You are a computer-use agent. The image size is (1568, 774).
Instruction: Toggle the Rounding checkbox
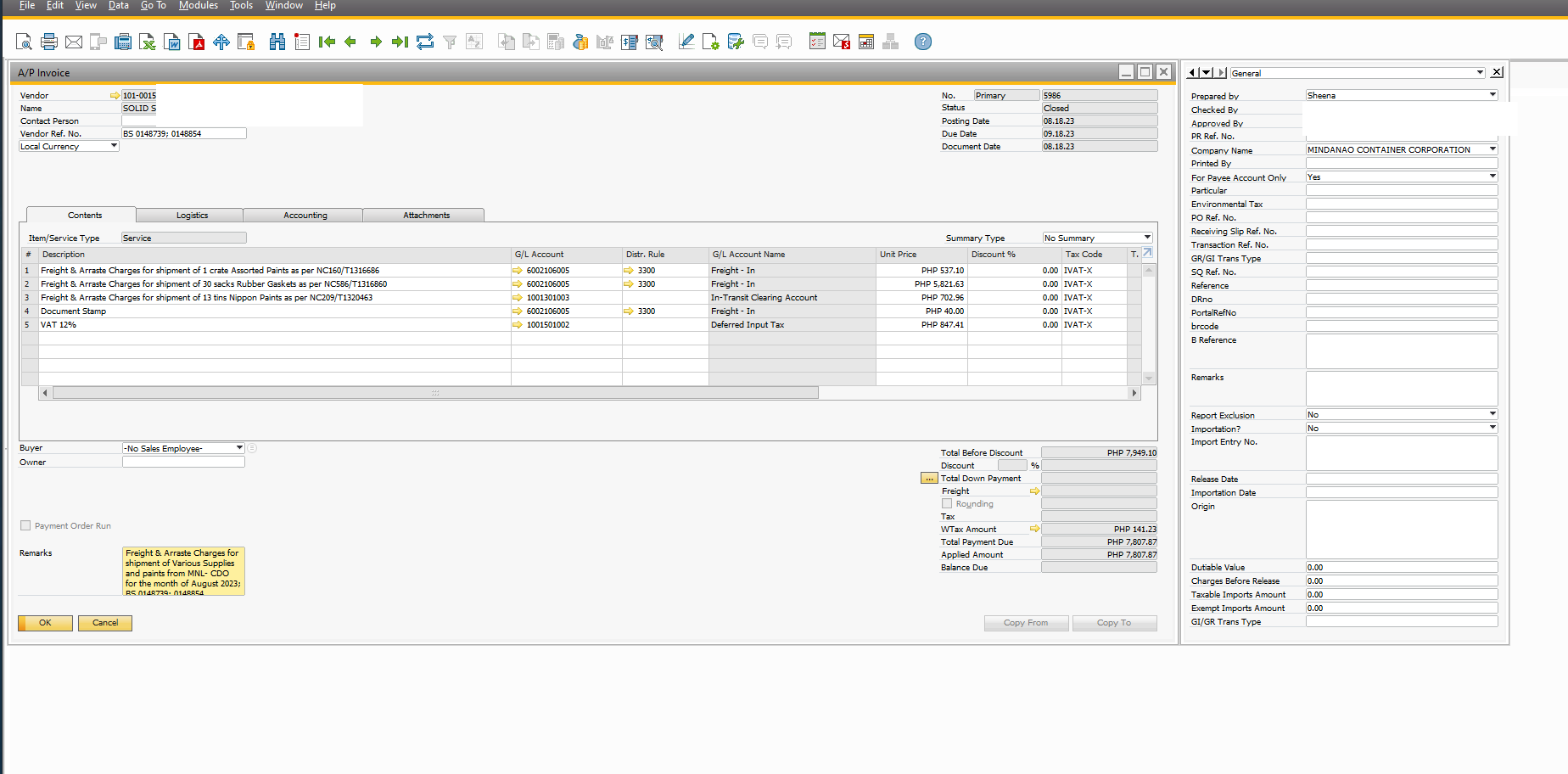coord(947,503)
